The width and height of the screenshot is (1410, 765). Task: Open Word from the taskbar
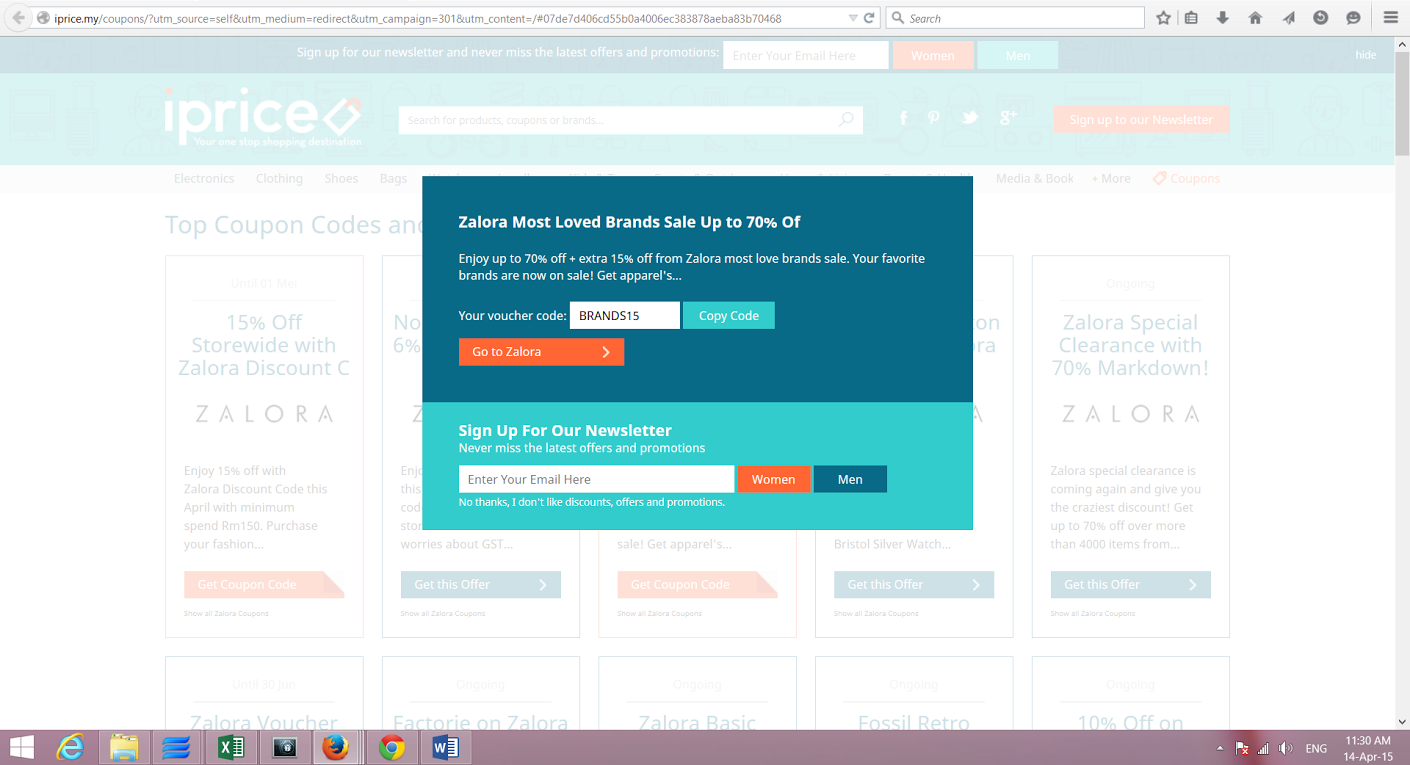pos(445,747)
